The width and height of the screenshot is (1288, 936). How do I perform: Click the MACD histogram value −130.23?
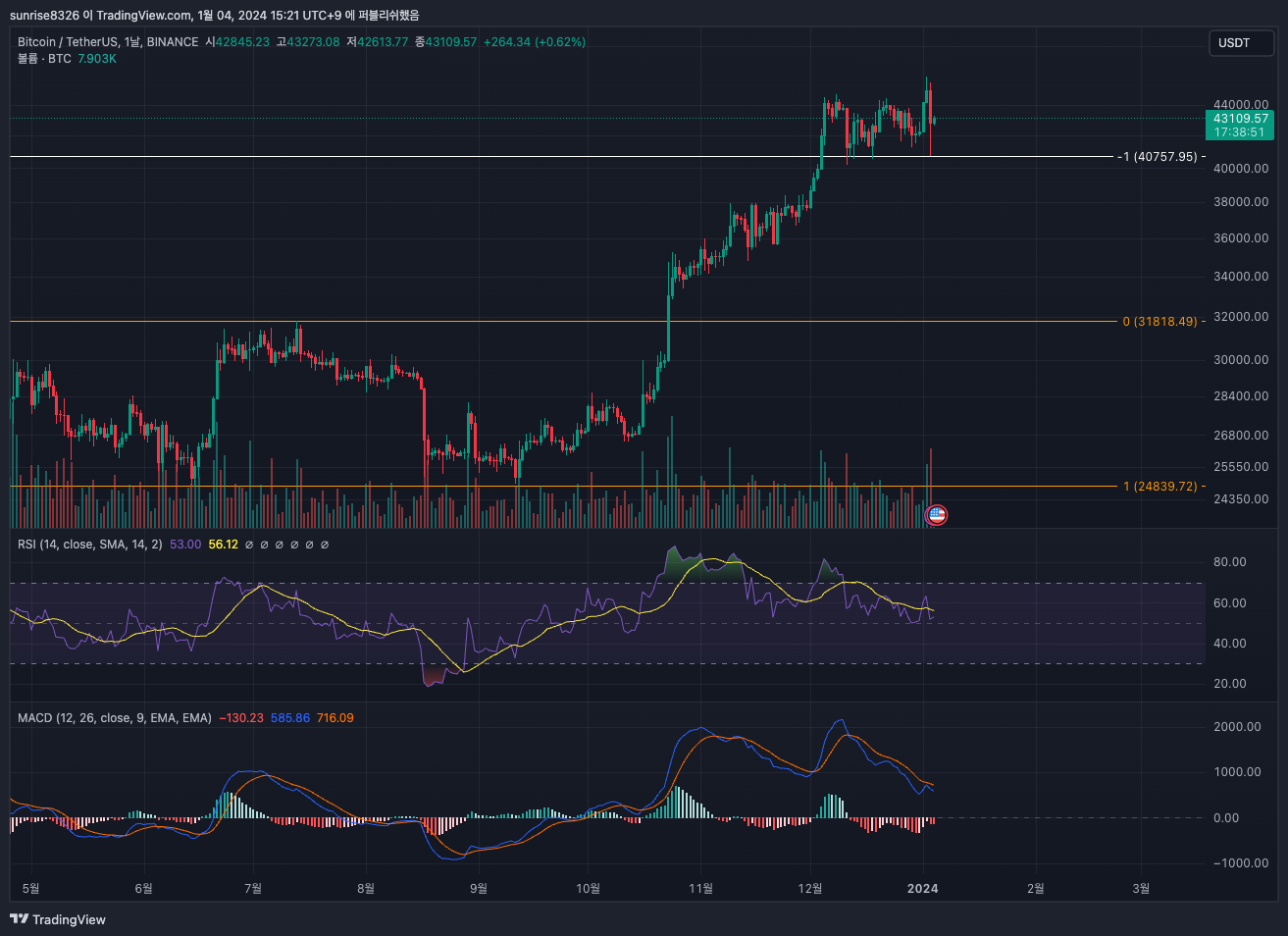click(241, 718)
